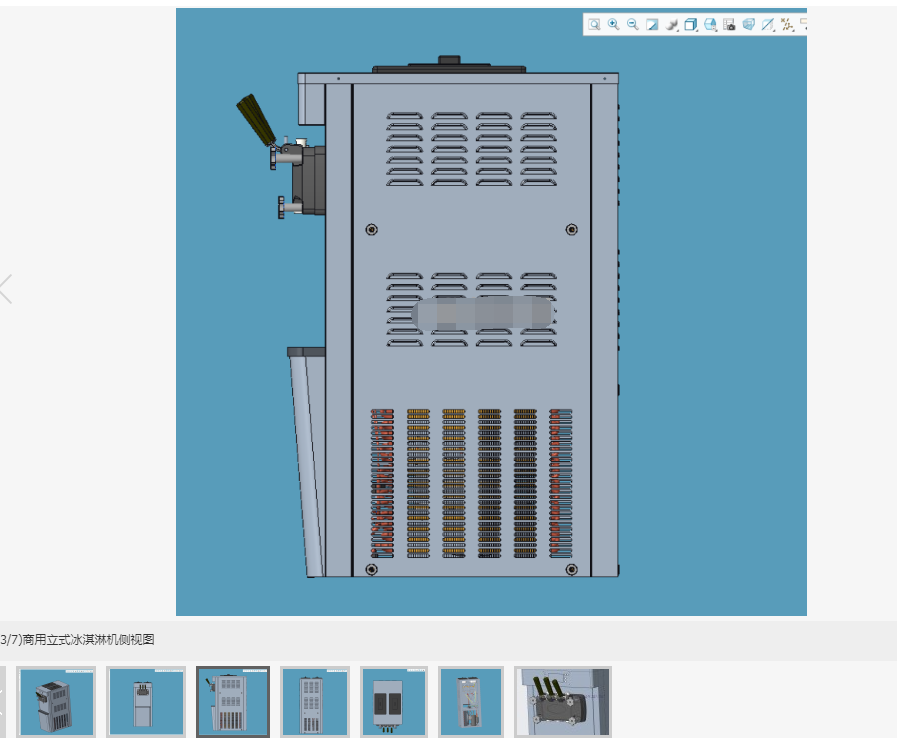This screenshot has width=897, height=738.
Task: Go to previous image with left arrow
Action: 6,289
